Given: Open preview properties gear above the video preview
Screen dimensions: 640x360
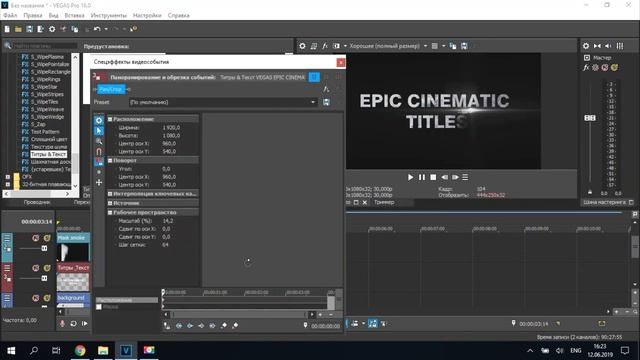Looking at the screenshot, I should 302,46.
